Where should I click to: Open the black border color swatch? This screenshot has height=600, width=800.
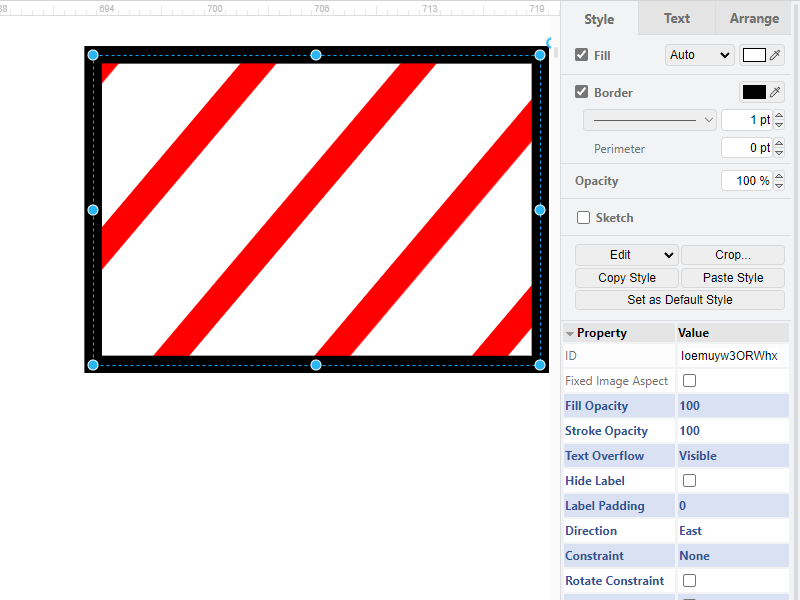coord(754,92)
